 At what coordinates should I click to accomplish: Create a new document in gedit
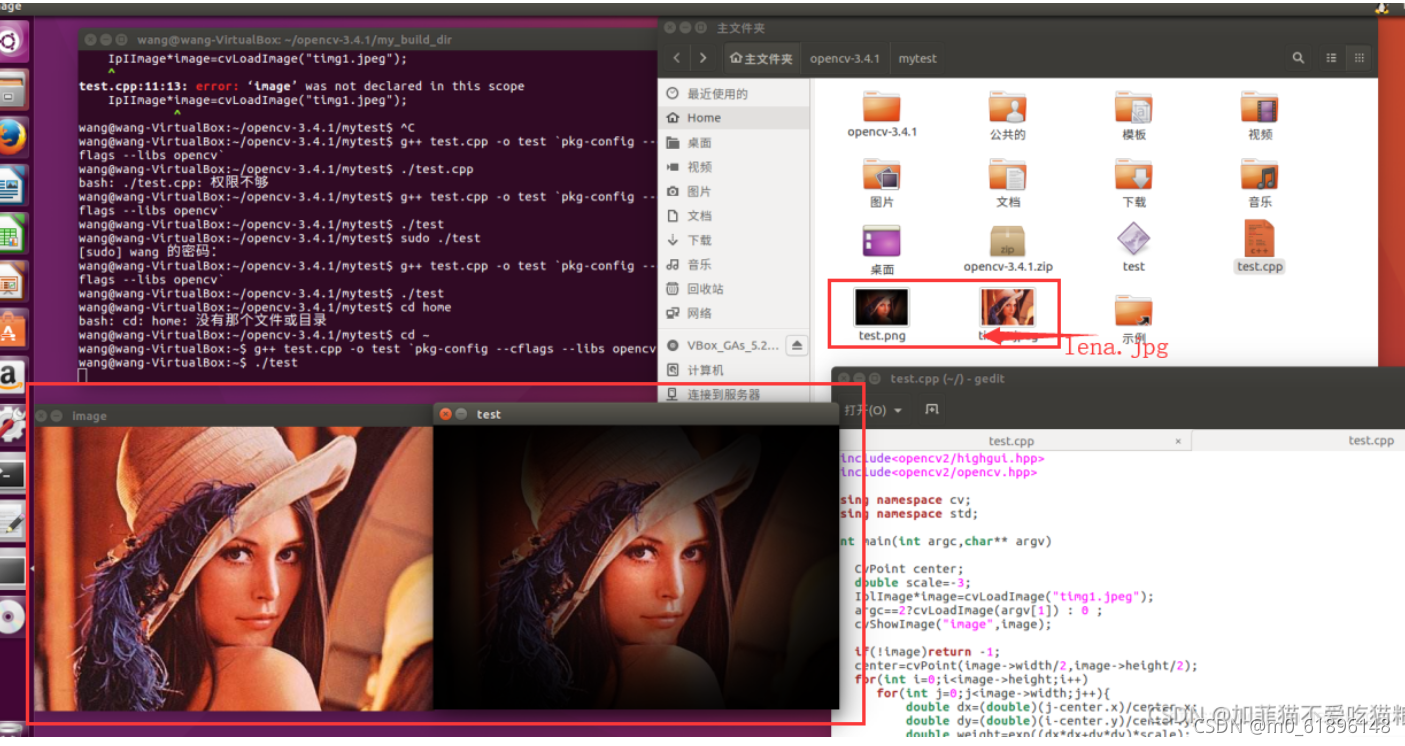pyautogui.click(x=932, y=410)
